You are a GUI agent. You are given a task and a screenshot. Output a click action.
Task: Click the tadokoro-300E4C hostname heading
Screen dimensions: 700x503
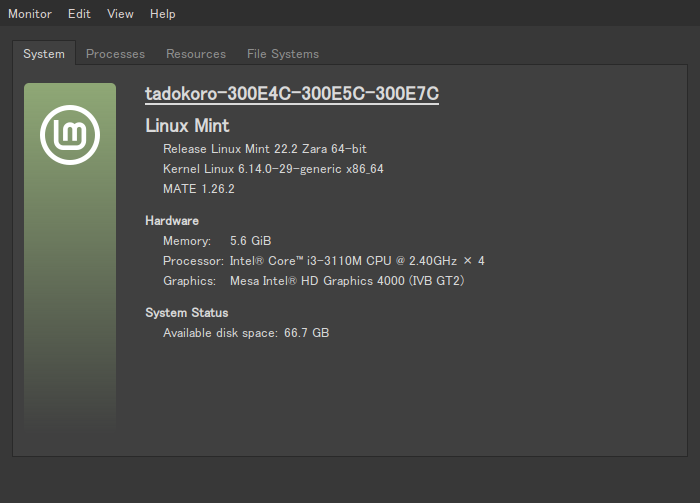(x=292, y=94)
